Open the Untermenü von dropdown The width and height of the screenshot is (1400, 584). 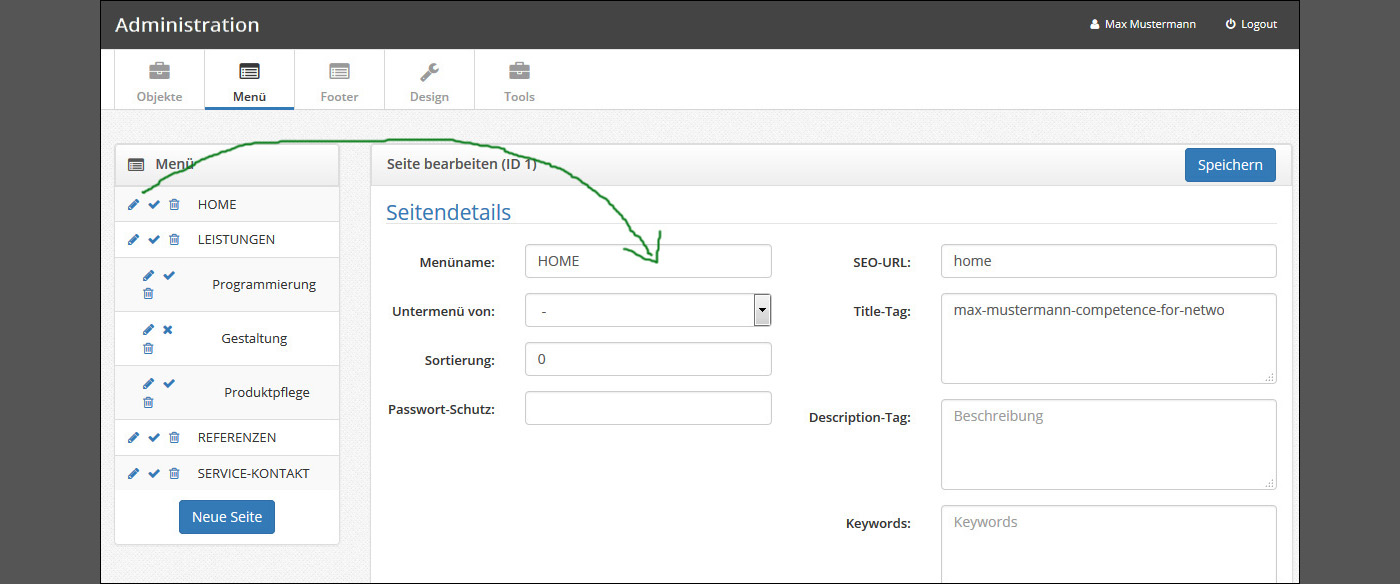(648, 310)
